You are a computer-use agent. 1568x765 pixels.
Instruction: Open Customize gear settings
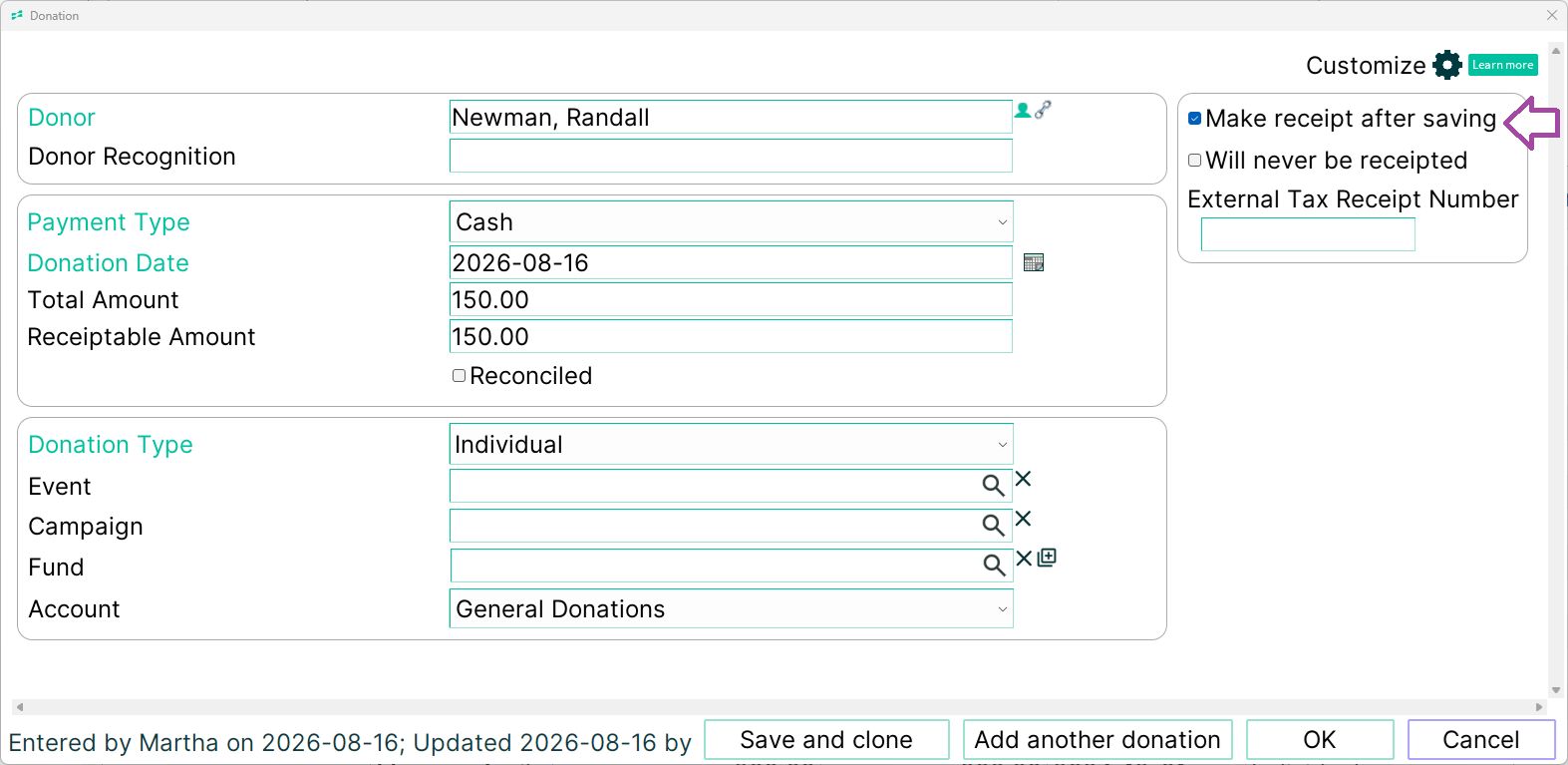point(1447,65)
